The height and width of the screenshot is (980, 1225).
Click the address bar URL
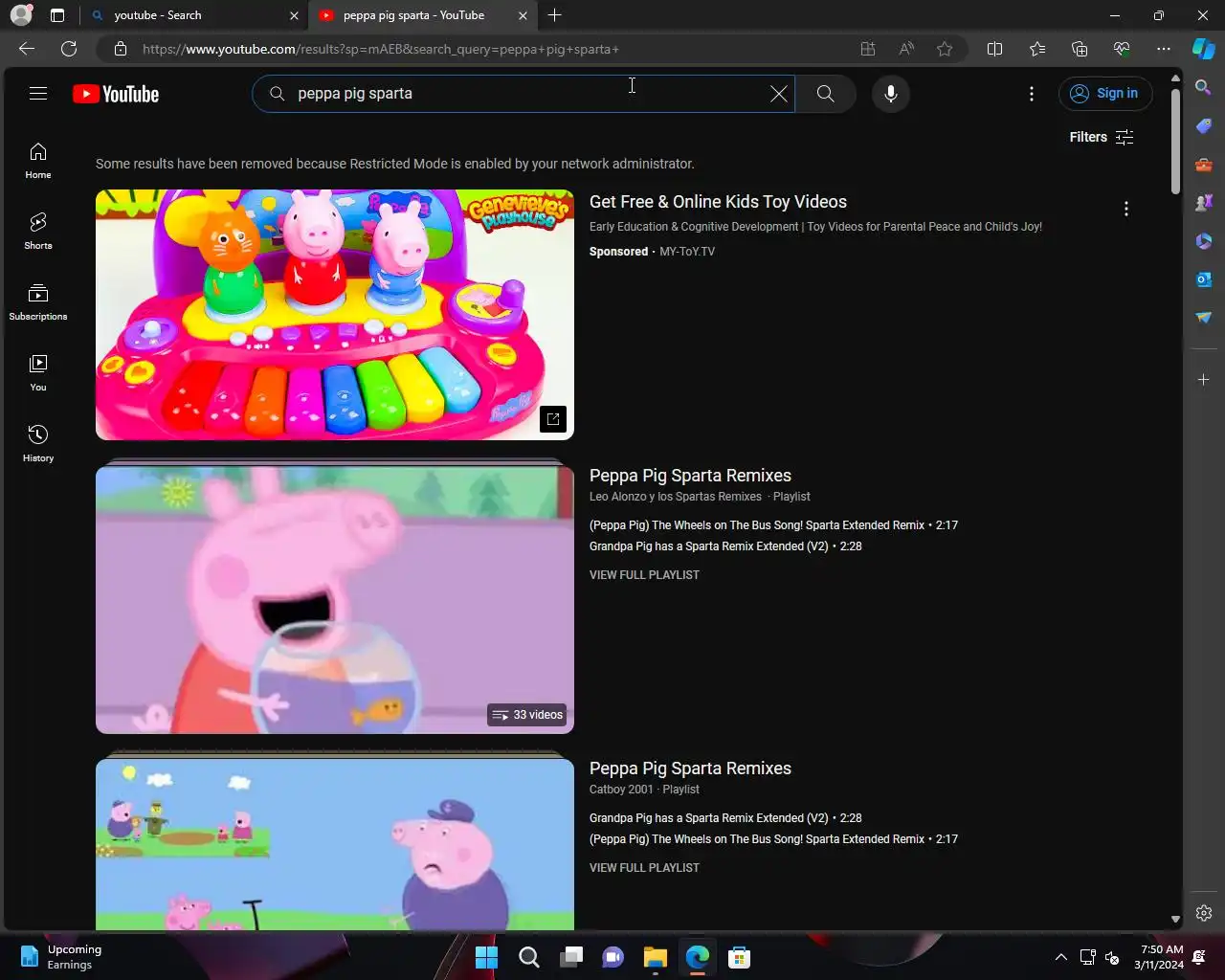click(x=381, y=49)
